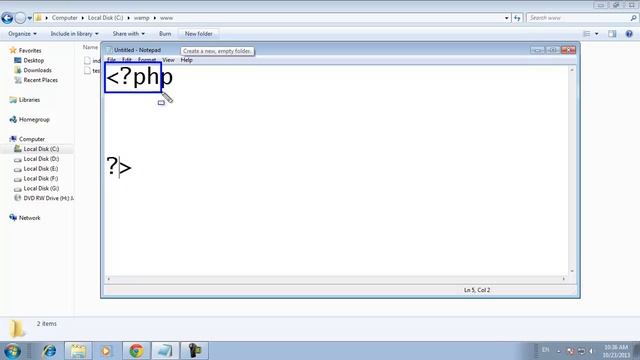640x360 pixels.
Task: Open the Notepad View menu
Action: 168,60
